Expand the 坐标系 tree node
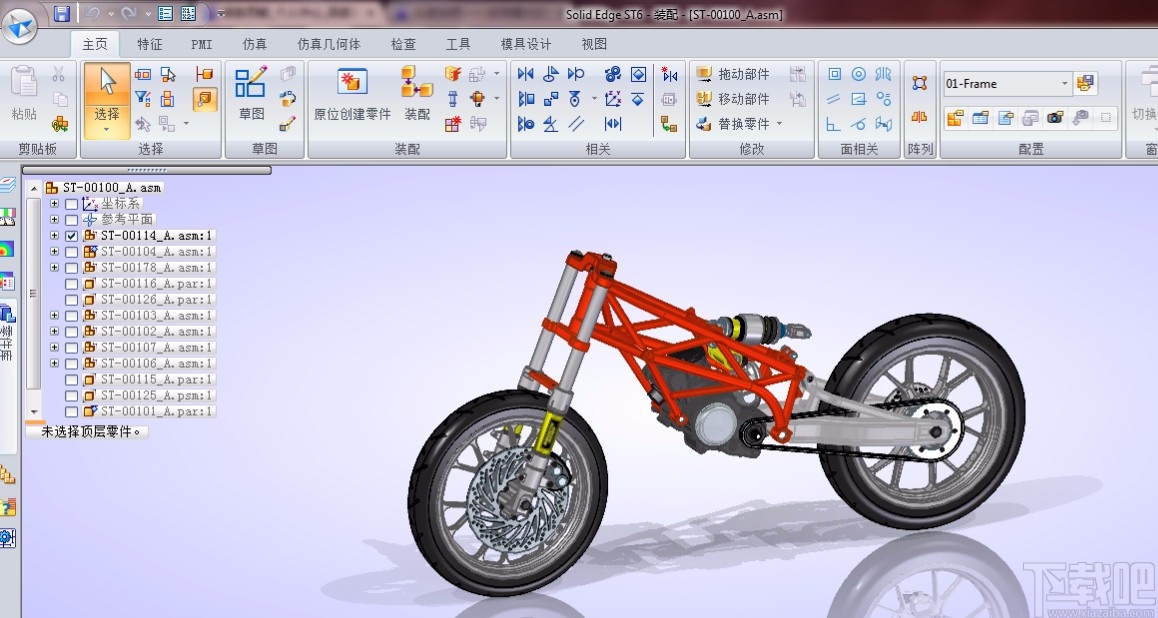1158x618 pixels. (55, 203)
